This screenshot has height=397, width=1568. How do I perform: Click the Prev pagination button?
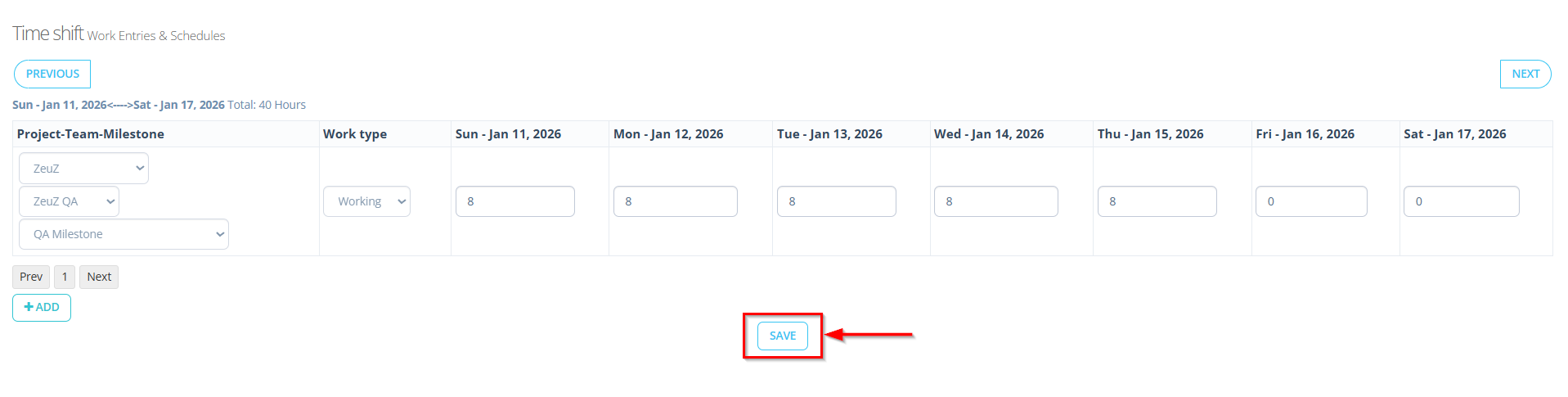[x=31, y=277]
